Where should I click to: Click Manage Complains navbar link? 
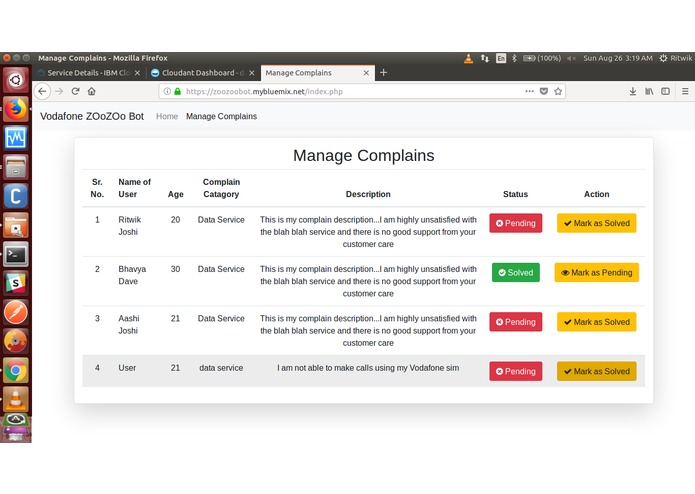point(221,116)
